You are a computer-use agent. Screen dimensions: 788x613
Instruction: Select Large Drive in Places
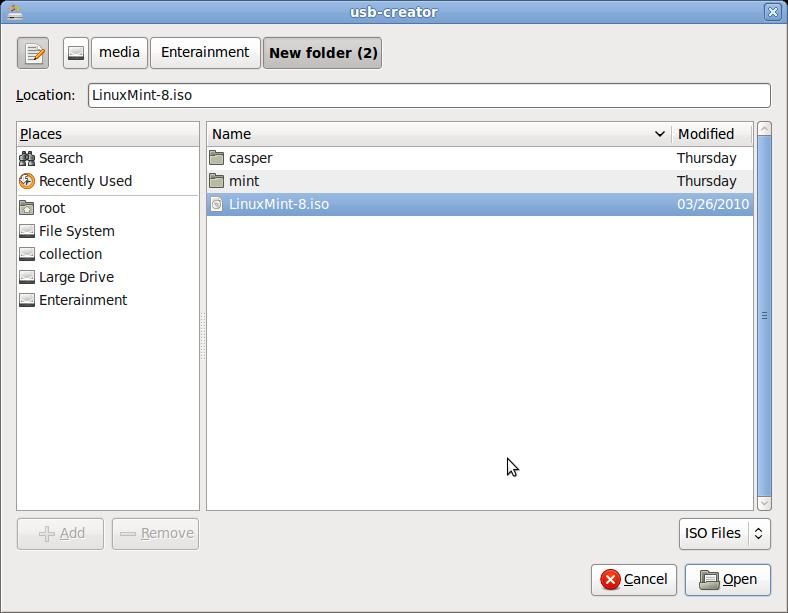click(x=108, y=277)
